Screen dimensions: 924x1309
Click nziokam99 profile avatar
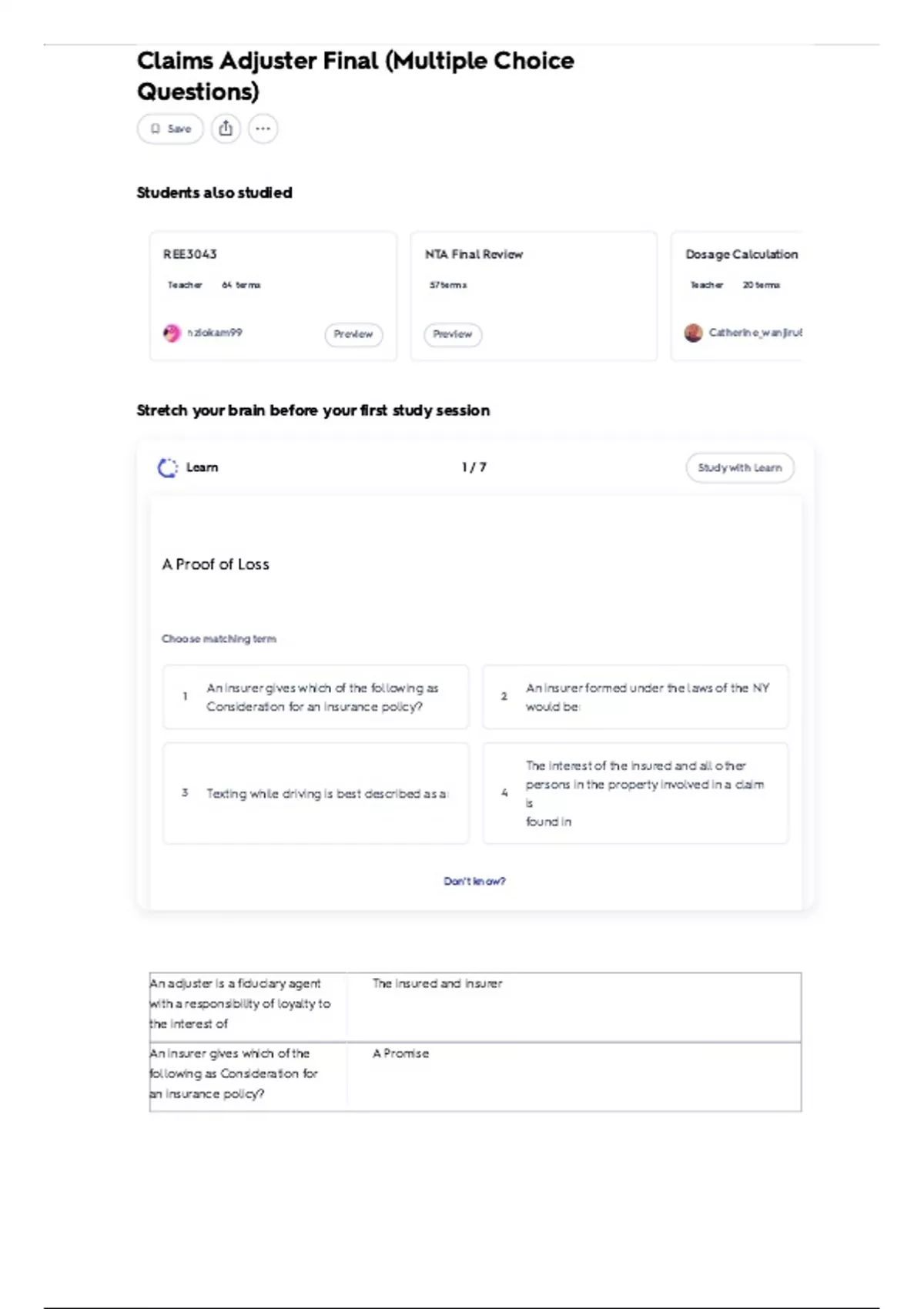pos(172,333)
